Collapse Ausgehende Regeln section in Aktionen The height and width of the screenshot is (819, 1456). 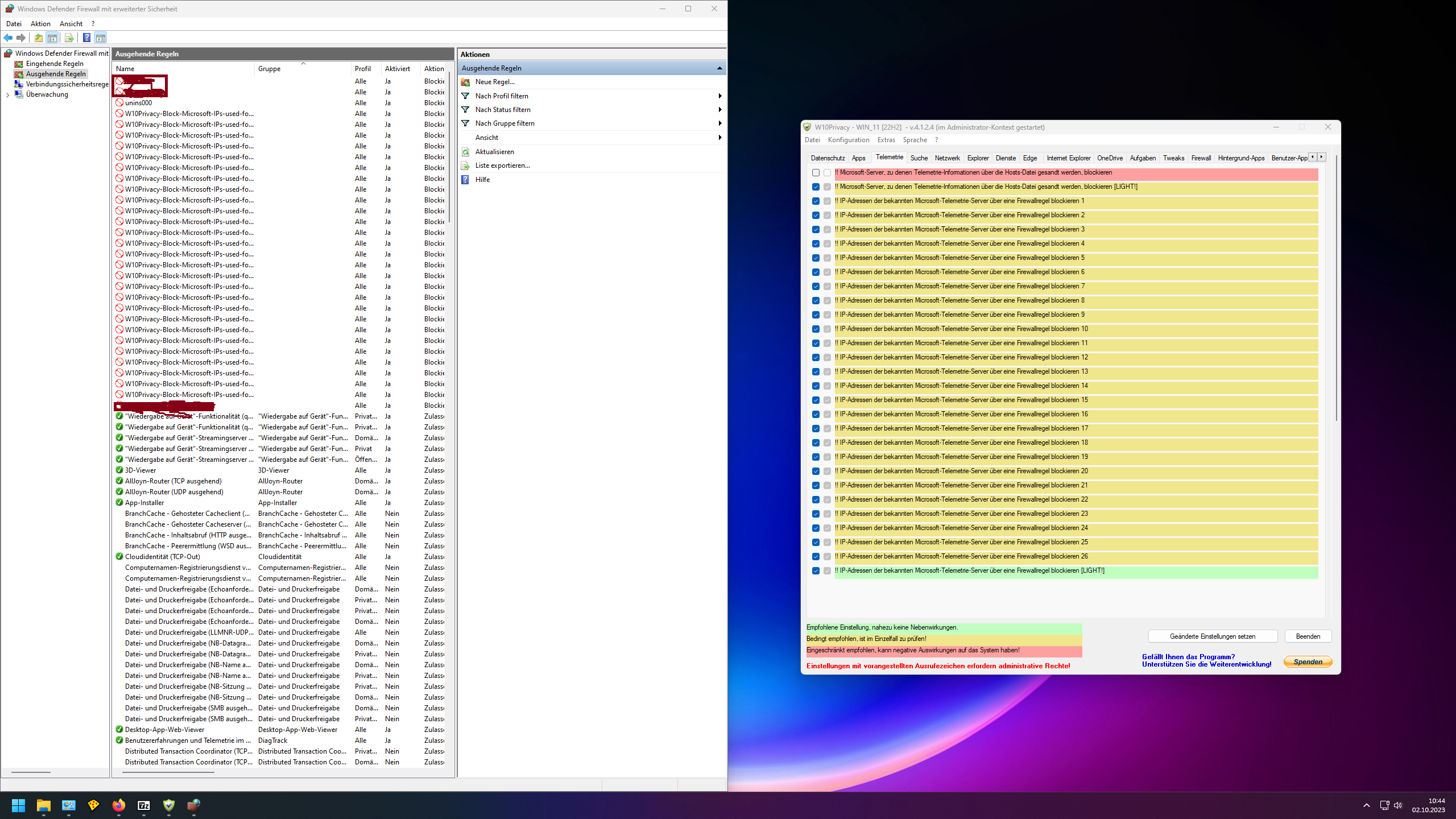[x=719, y=68]
